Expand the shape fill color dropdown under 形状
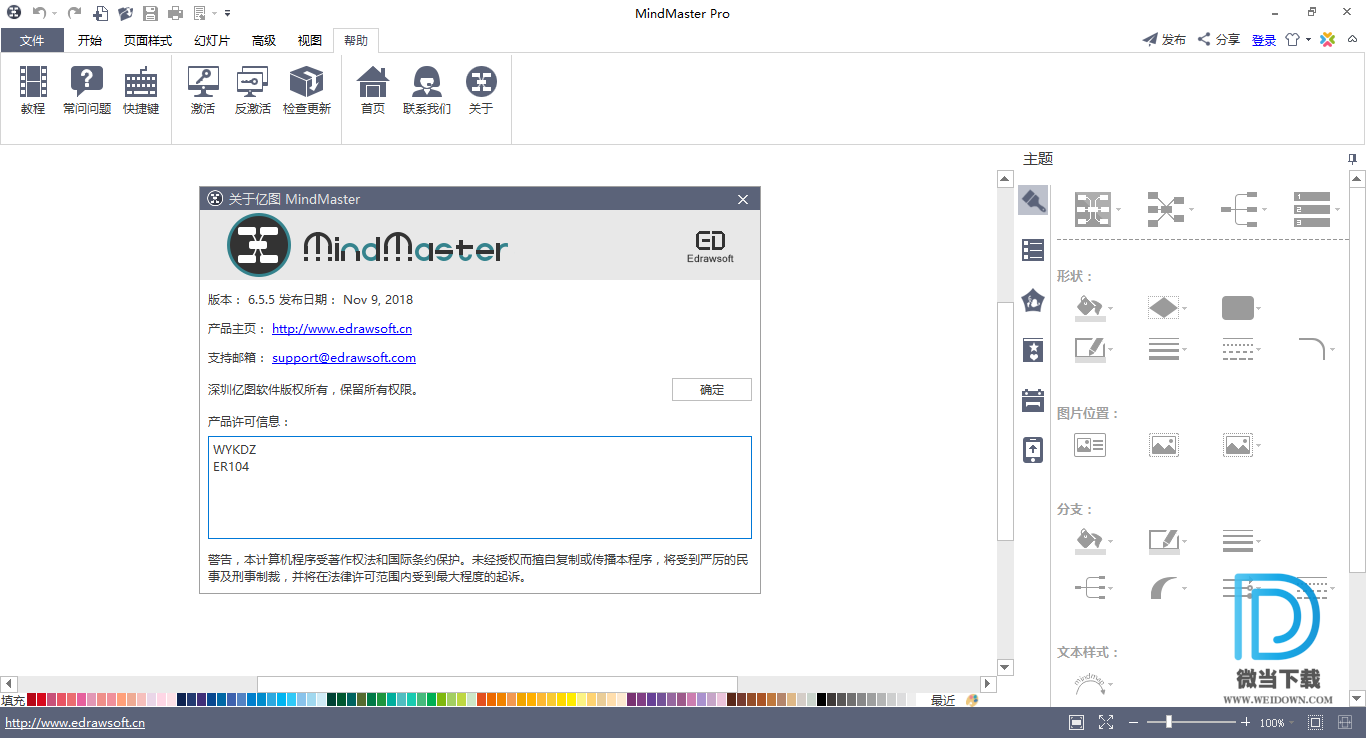 [1111, 309]
